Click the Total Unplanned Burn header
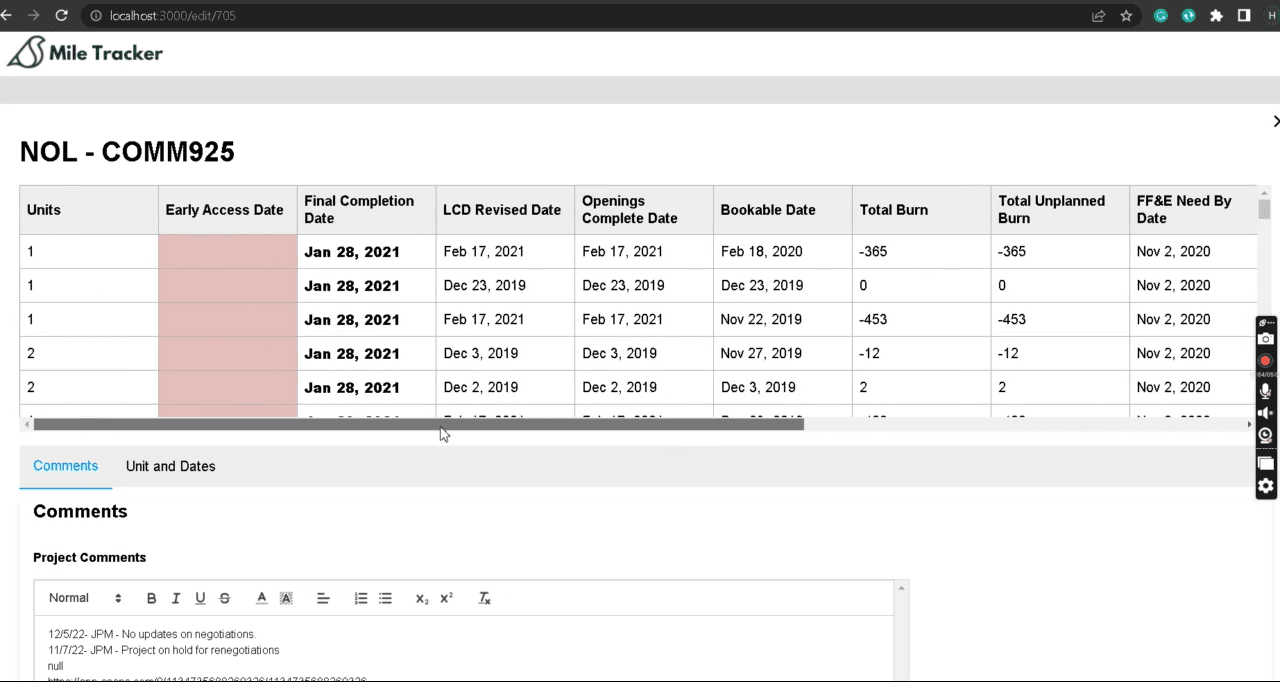This screenshot has height=682, width=1280. point(1060,210)
